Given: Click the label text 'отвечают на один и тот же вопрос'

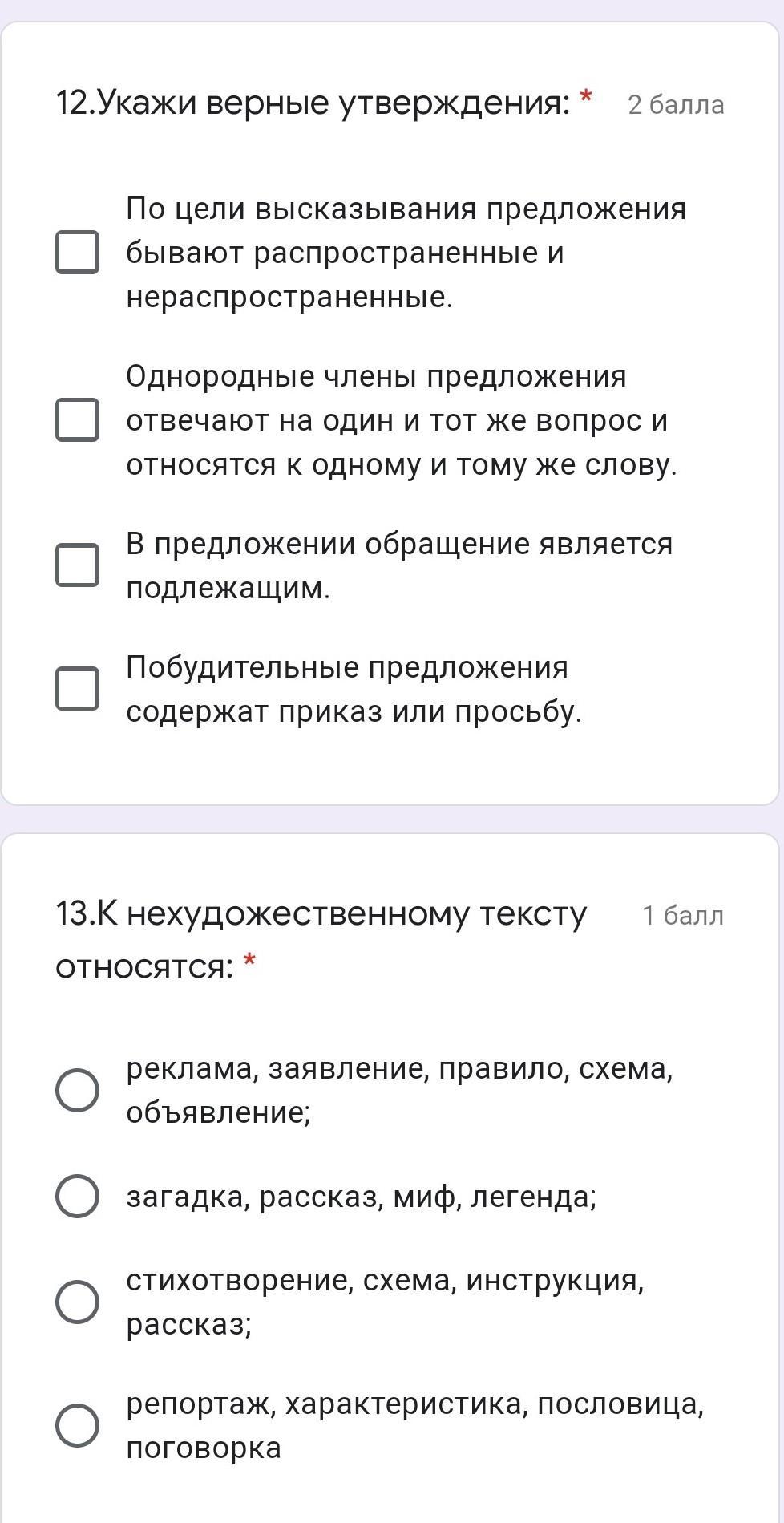Looking at the screenshot, I should pos(396,420).
